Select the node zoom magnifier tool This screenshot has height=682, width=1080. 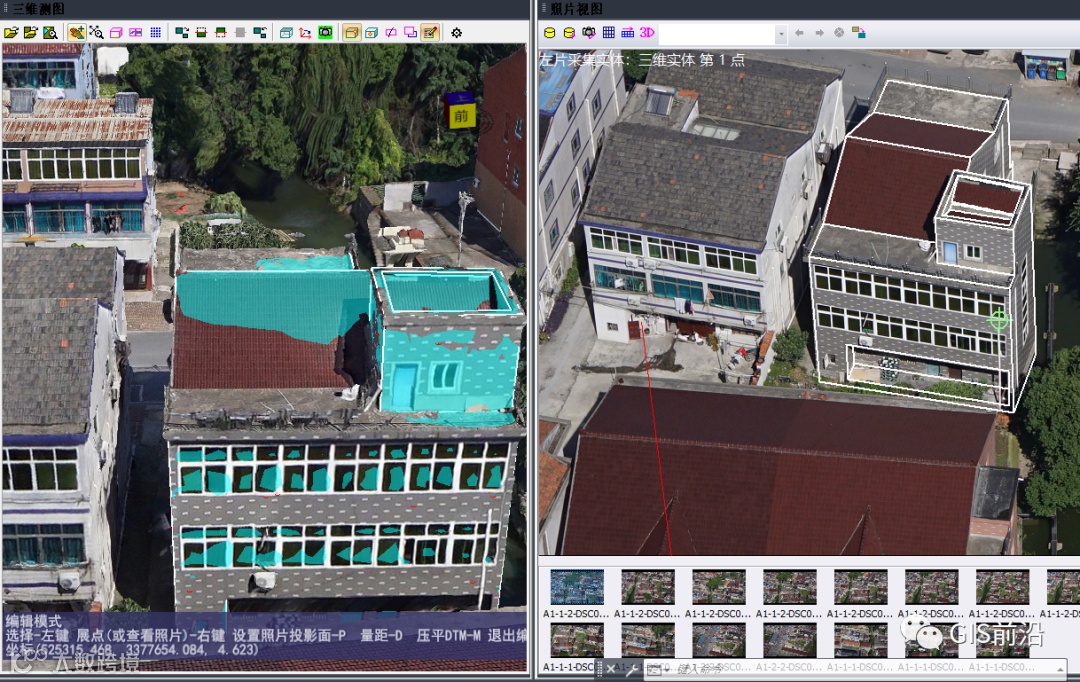coord(96,32)
